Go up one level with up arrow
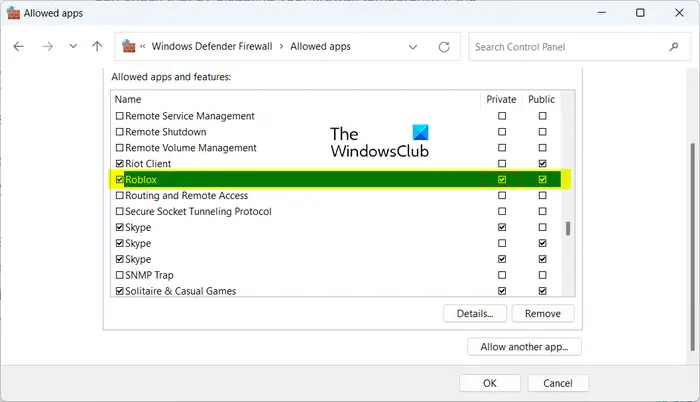 coord(97,46)
